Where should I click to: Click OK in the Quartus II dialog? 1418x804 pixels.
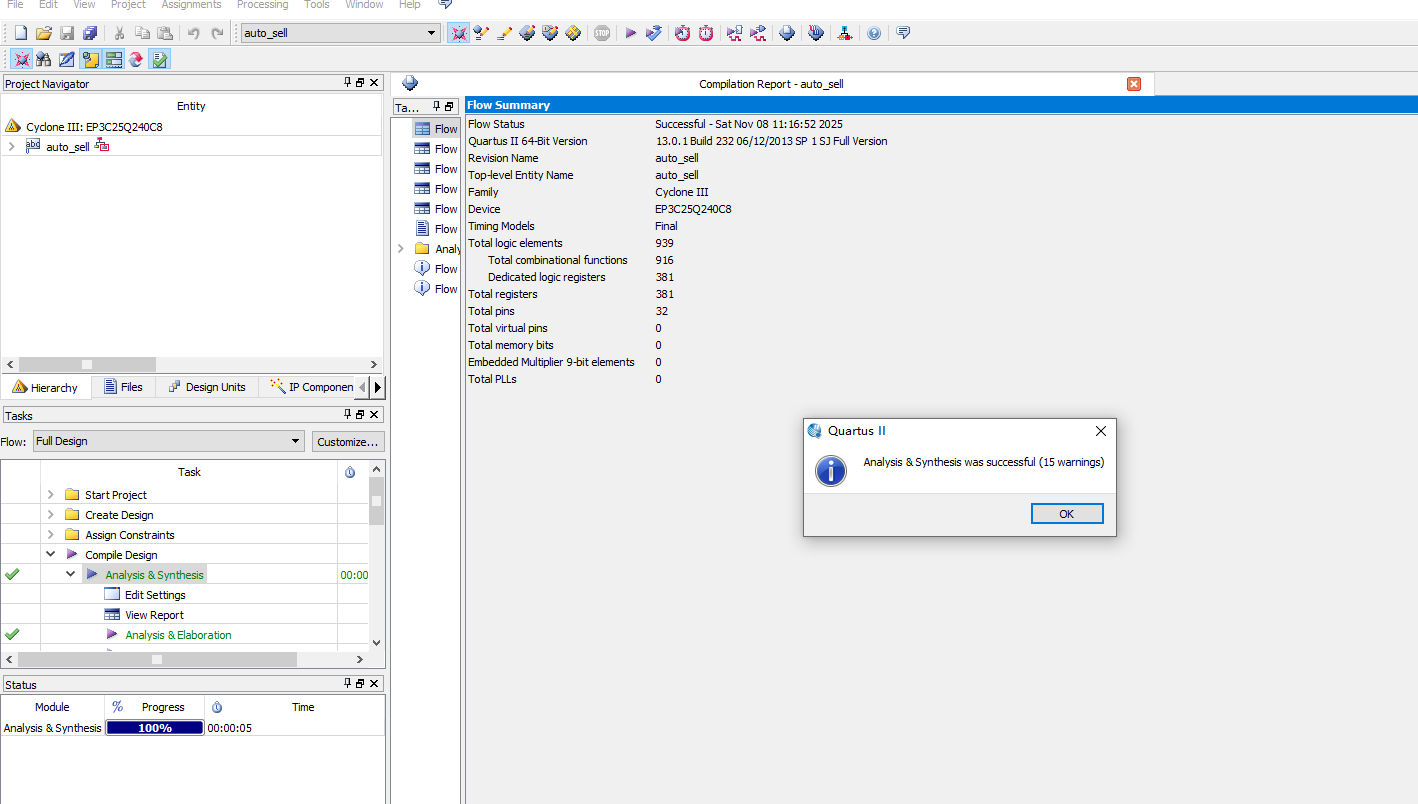(x=1067, y=513)
